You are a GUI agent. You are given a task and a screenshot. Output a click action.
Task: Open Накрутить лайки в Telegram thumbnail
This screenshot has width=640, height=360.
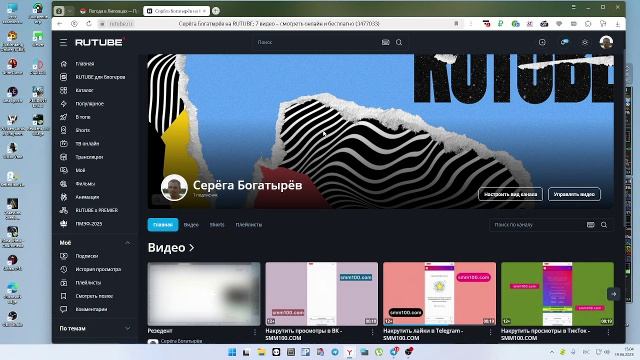coord(440,294)
